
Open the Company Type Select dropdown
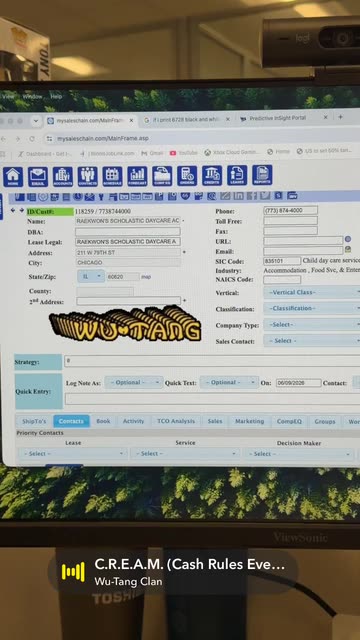[312, 324]
